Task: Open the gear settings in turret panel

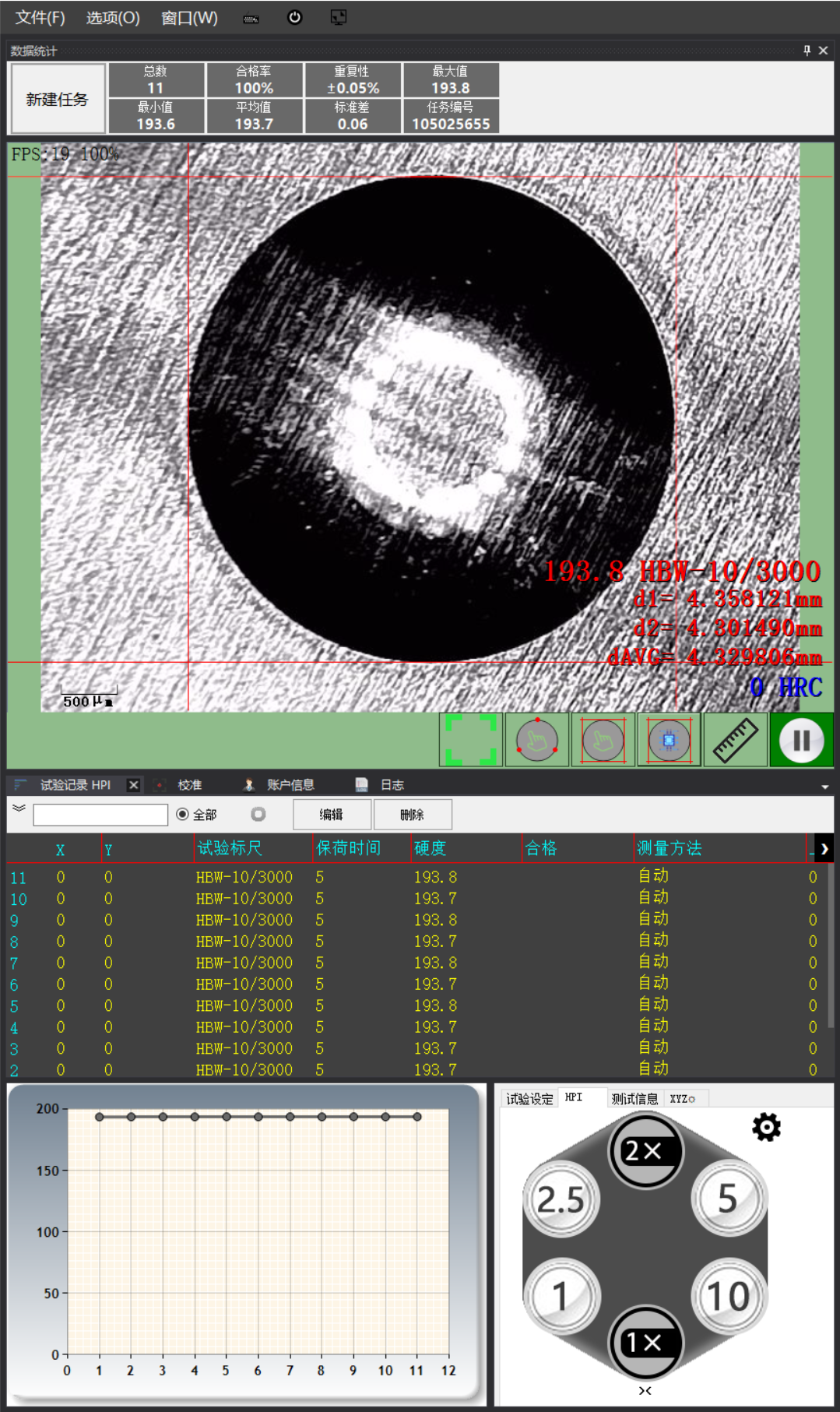Action: (766, 1127)
